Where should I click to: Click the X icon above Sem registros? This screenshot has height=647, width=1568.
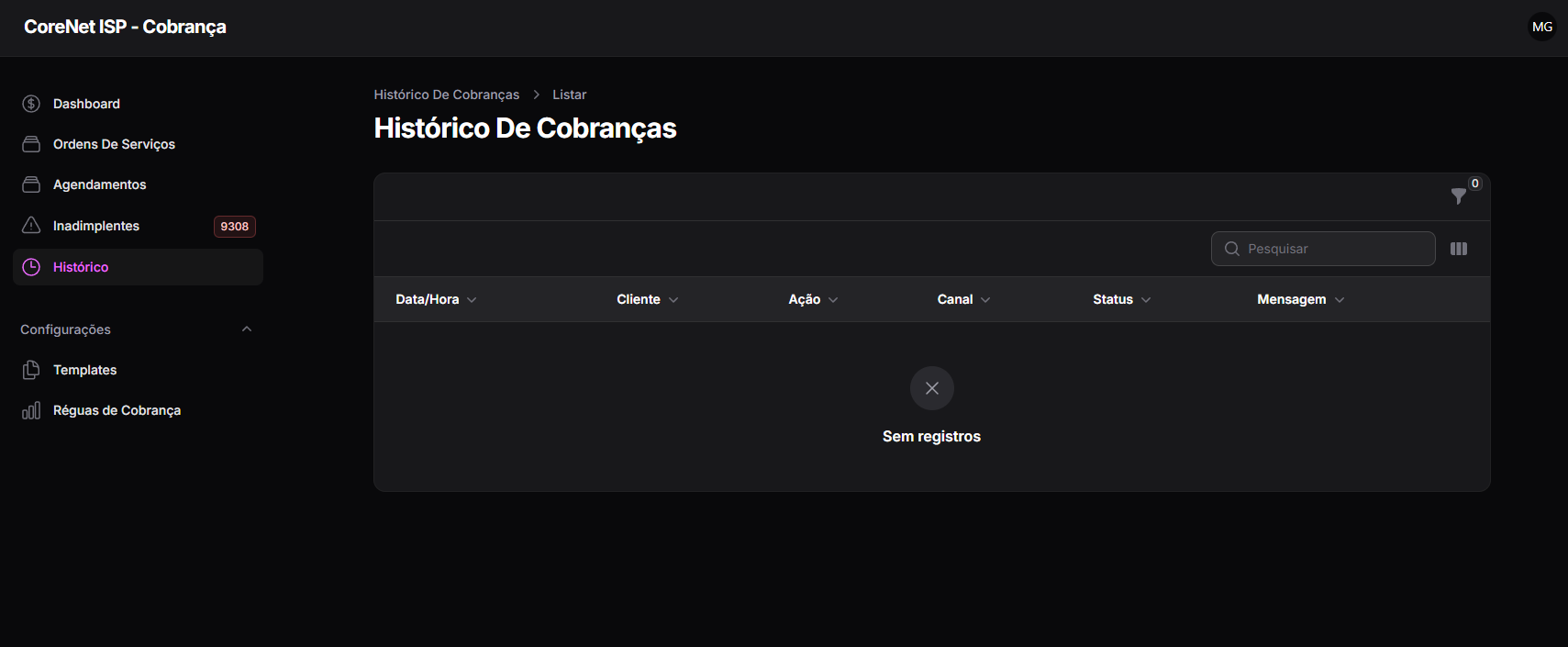point(932,388)
